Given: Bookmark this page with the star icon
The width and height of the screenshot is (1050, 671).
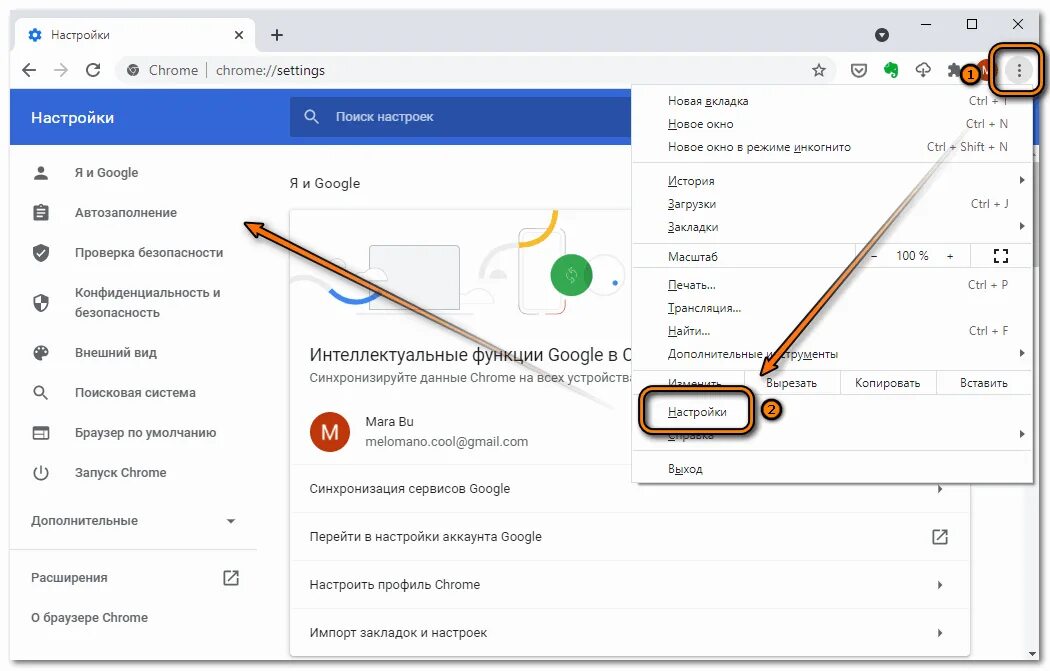Looking at the screenshot, I should click(818, 70).
